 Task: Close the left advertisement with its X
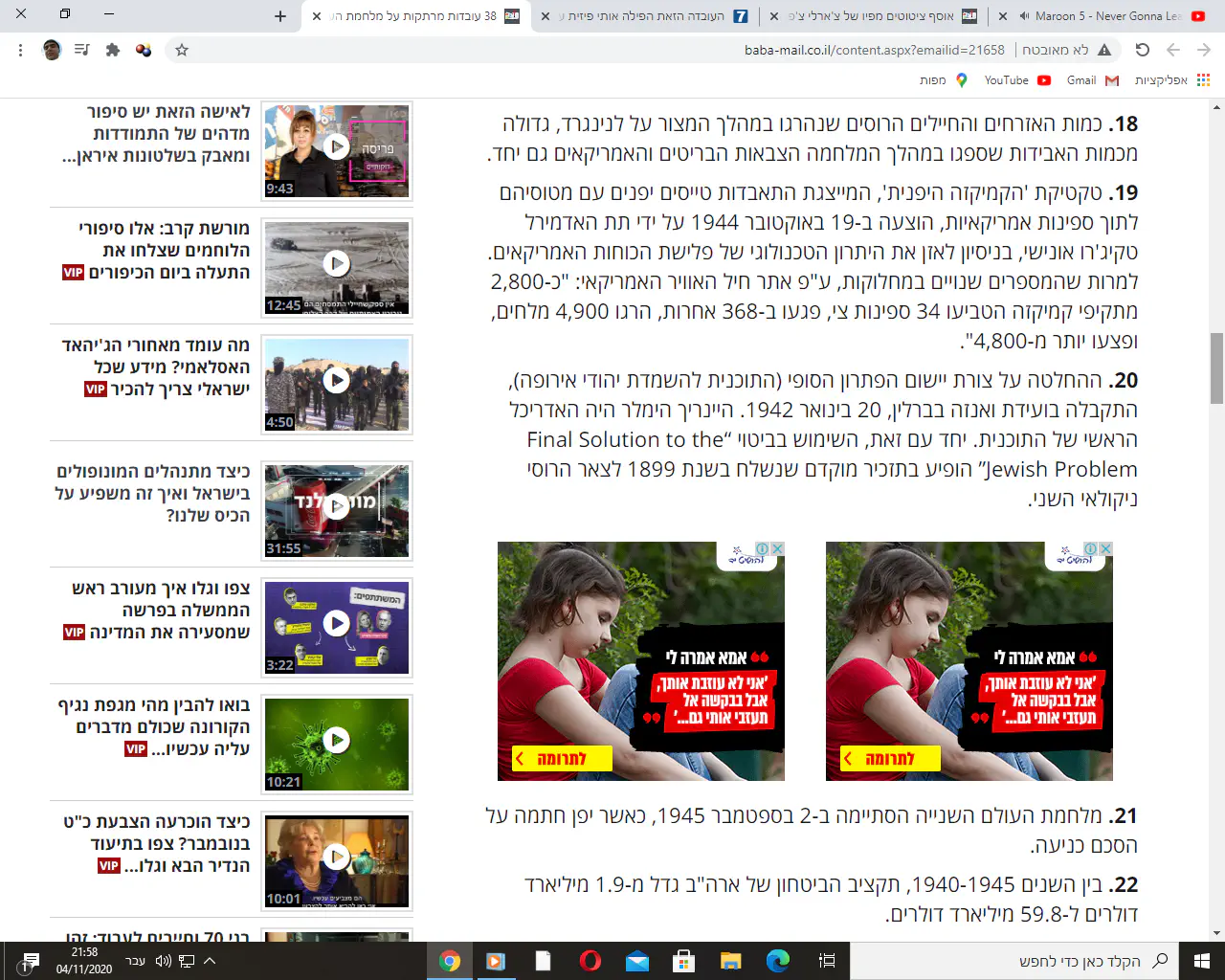[x=778, y=549]
